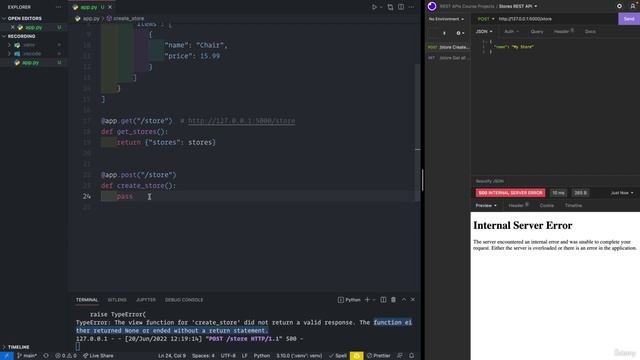This screenshot has width=640, height=360.
Task: Click the Live Share status bar button
Action: (98, 356)
